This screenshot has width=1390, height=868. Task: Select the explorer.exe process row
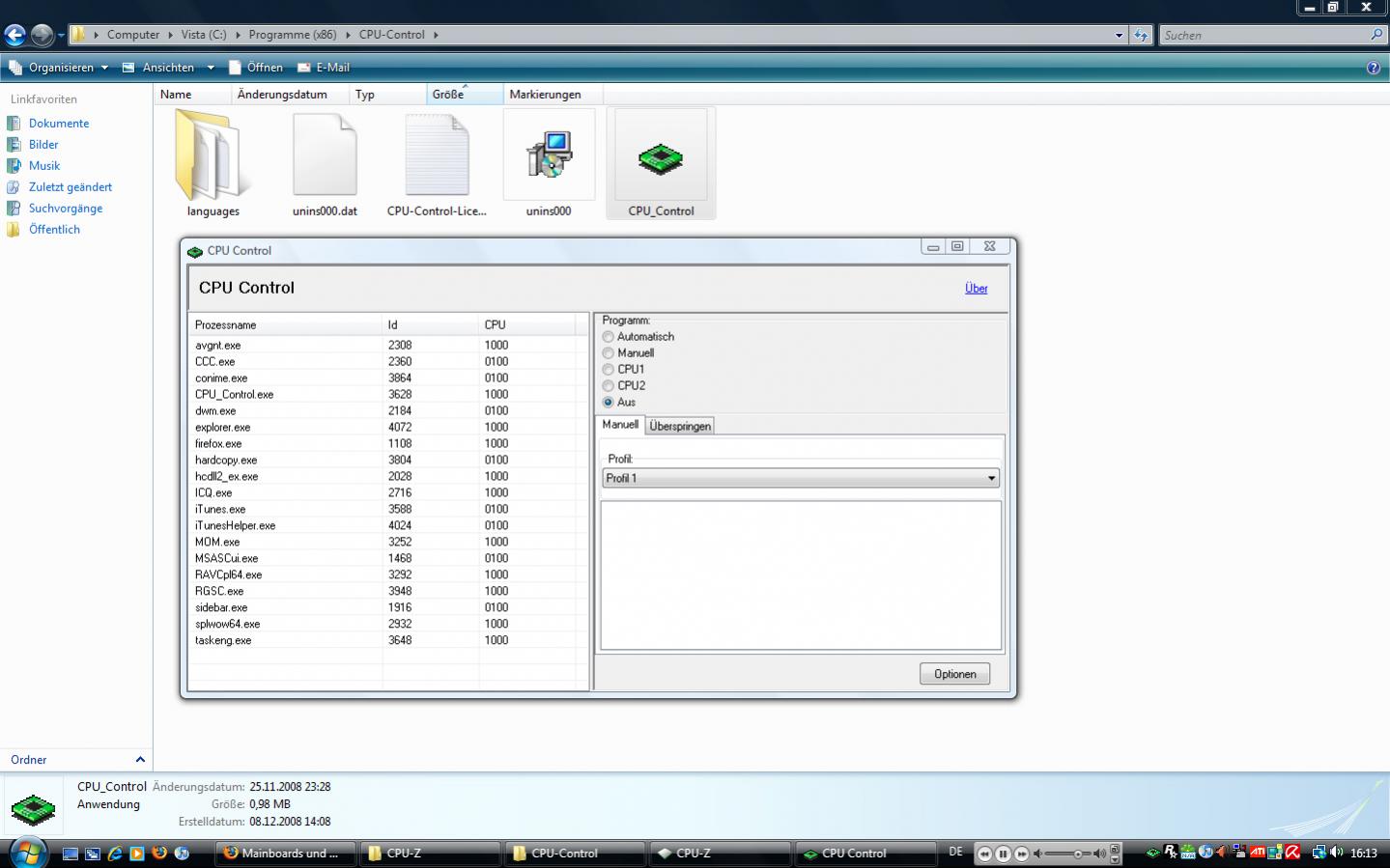(x=387, y=428)
